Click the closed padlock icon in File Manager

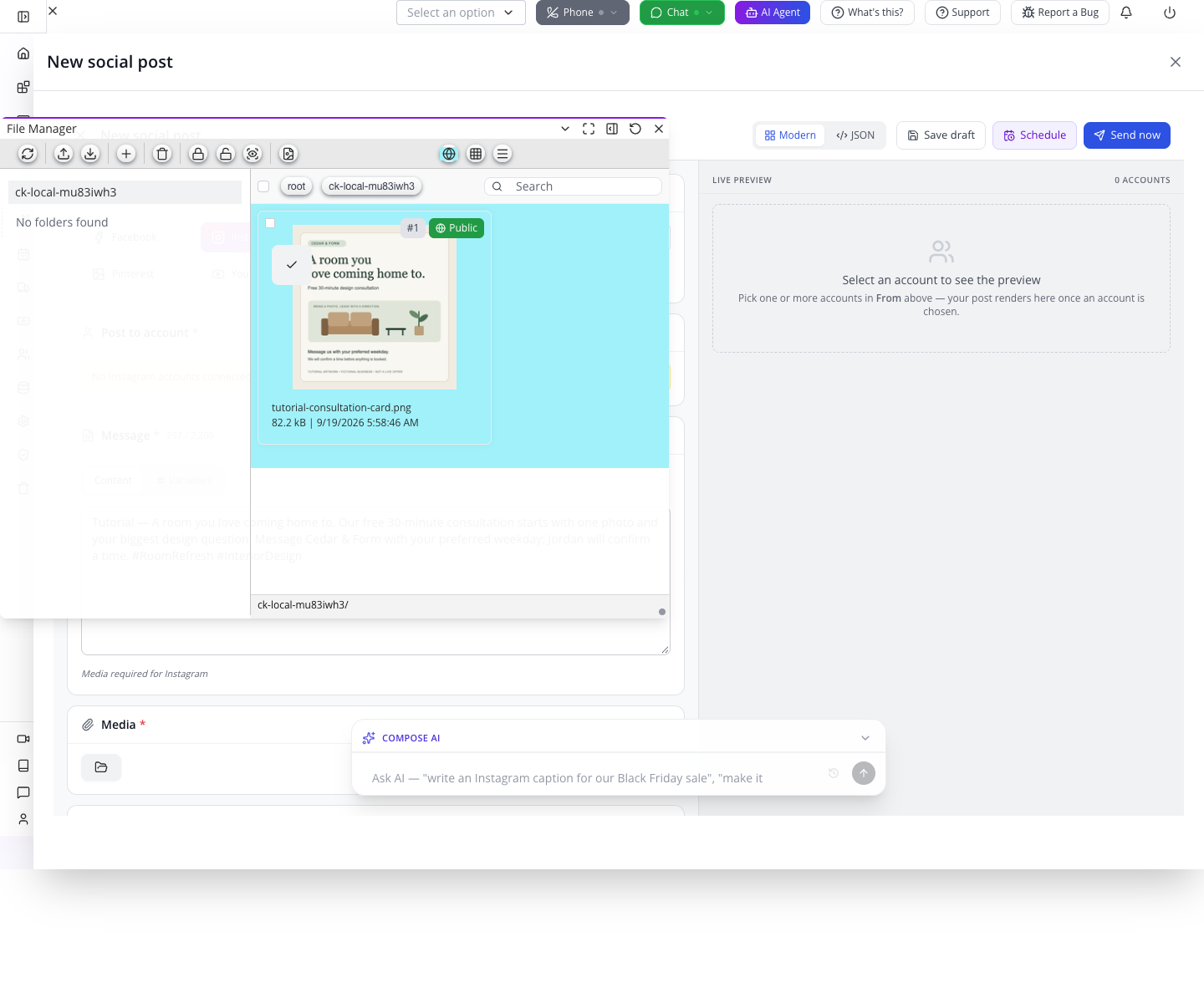(198, 154)
